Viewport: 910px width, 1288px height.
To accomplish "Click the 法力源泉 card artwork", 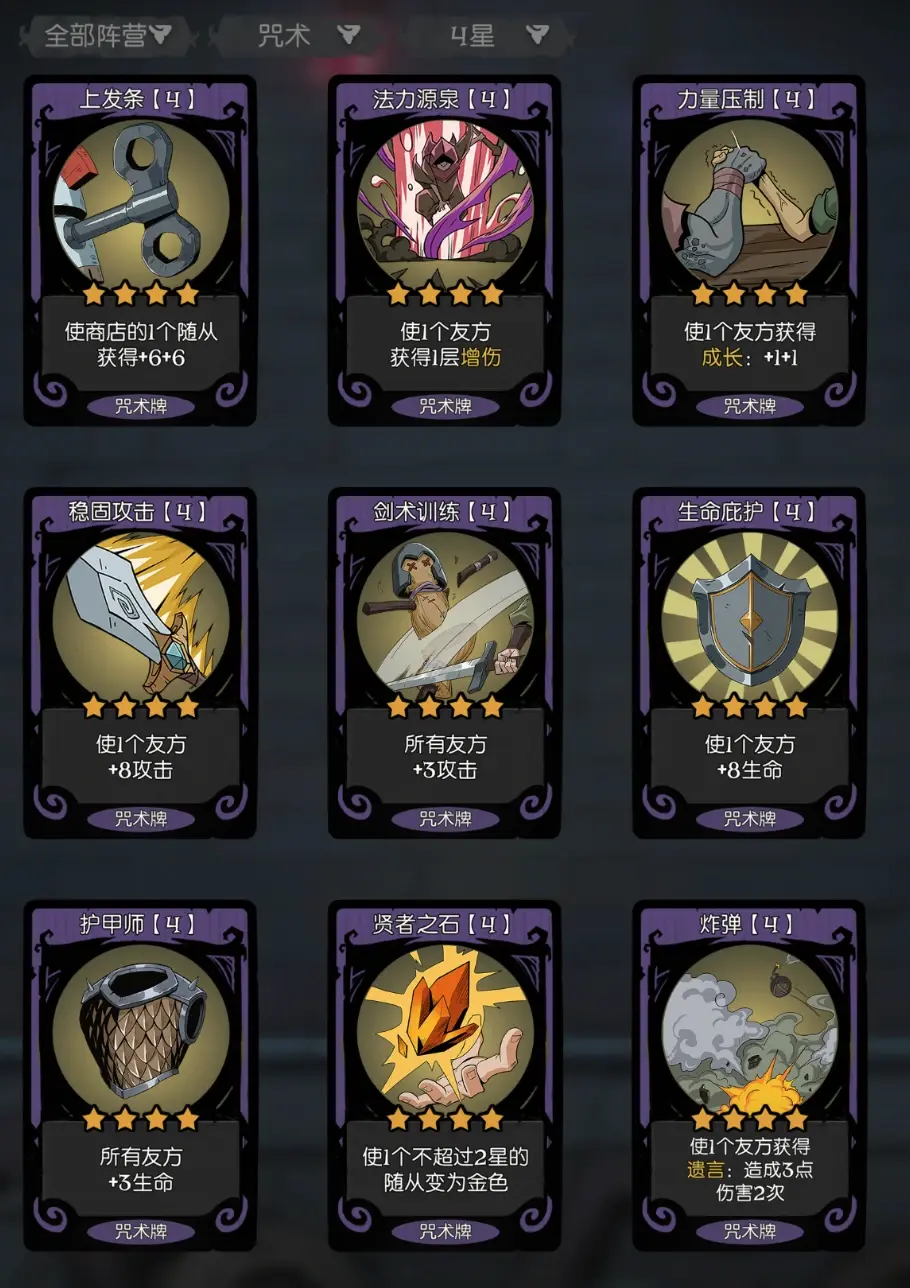I will (x=444, y=205).
